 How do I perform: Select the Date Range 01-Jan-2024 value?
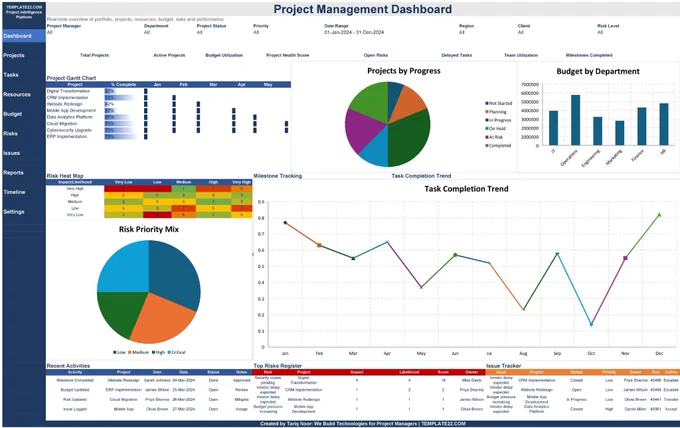point(354,32)
